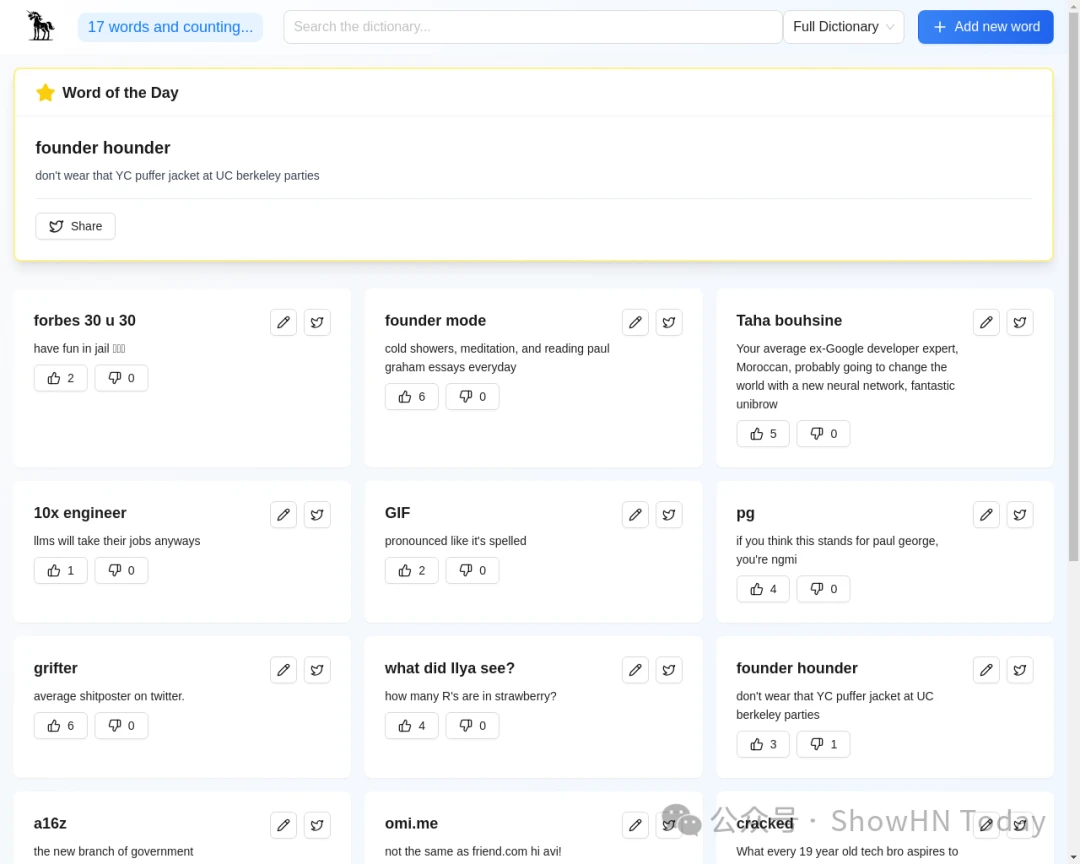Share '10x engineer' via Twitter icon
1080x864 pixels.
click(x=317, y=514)
